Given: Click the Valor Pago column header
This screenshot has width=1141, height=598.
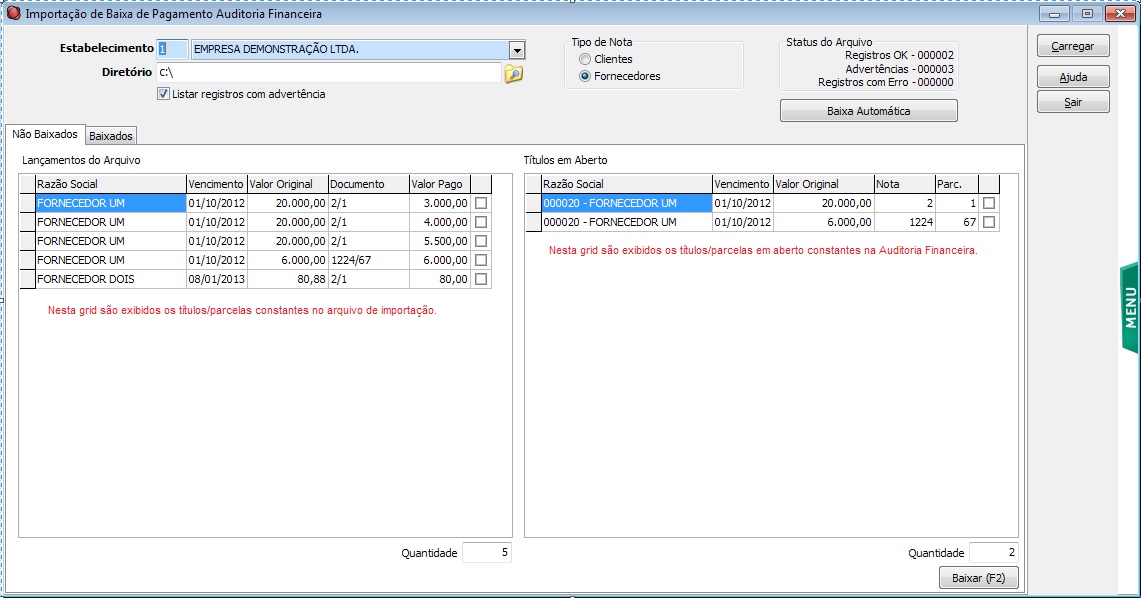Looking at the screenshot, I should tap(438, 184).
